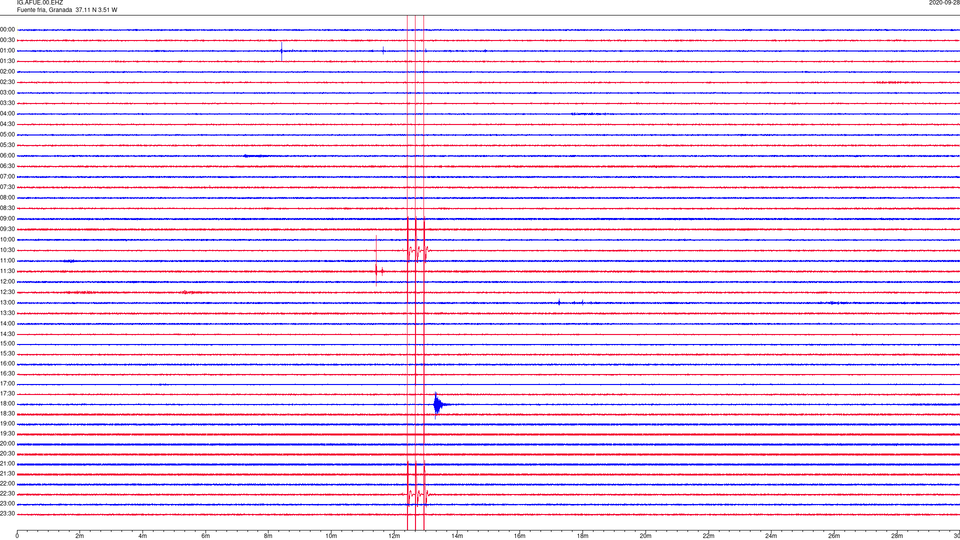960x540 pixels.
Task: Choose the 13:00 trace label
Action: tap(7, 303)
